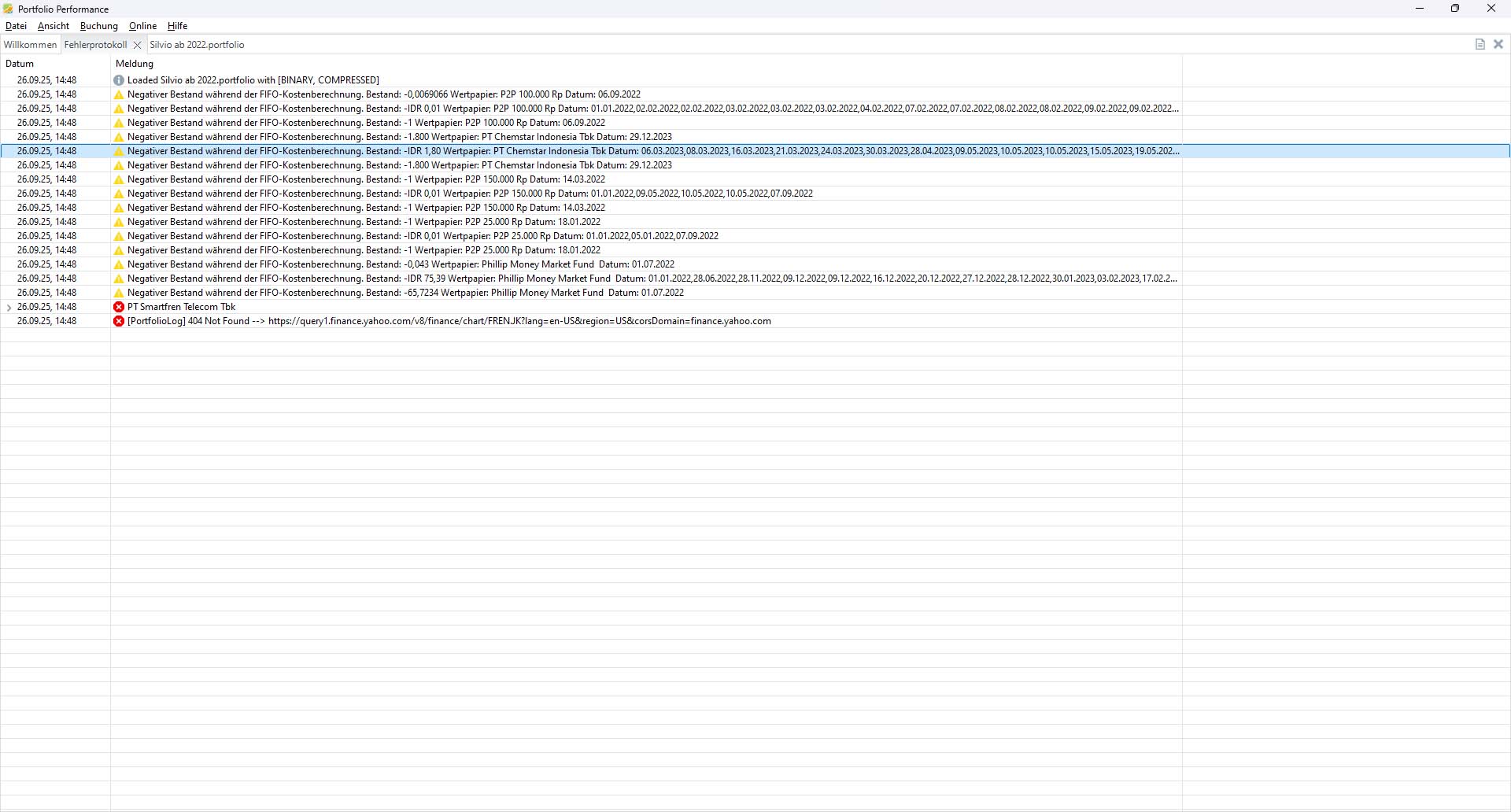Sort log by Datum column header
The height and width of the screenshot is (812, 1511).
point(20,64)
